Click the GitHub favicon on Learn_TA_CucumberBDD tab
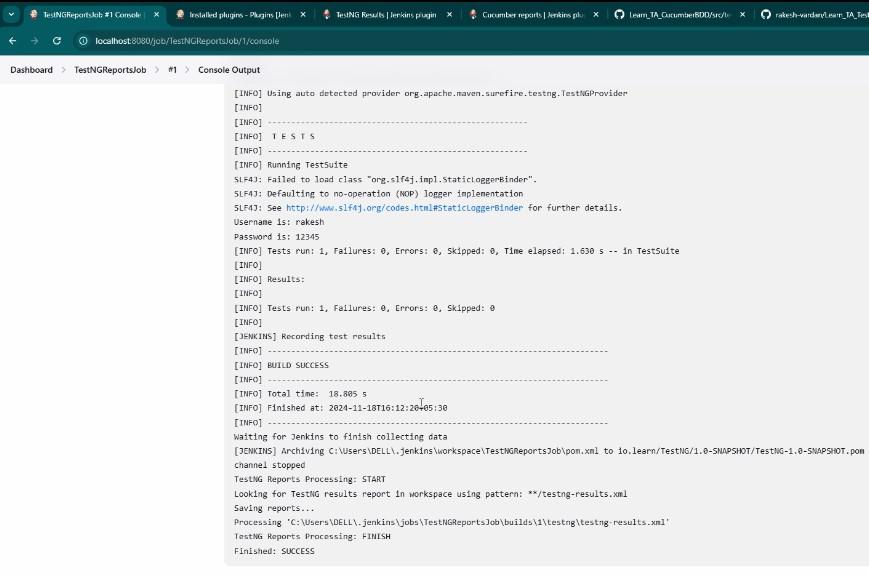869x577 pixels. 619,14
